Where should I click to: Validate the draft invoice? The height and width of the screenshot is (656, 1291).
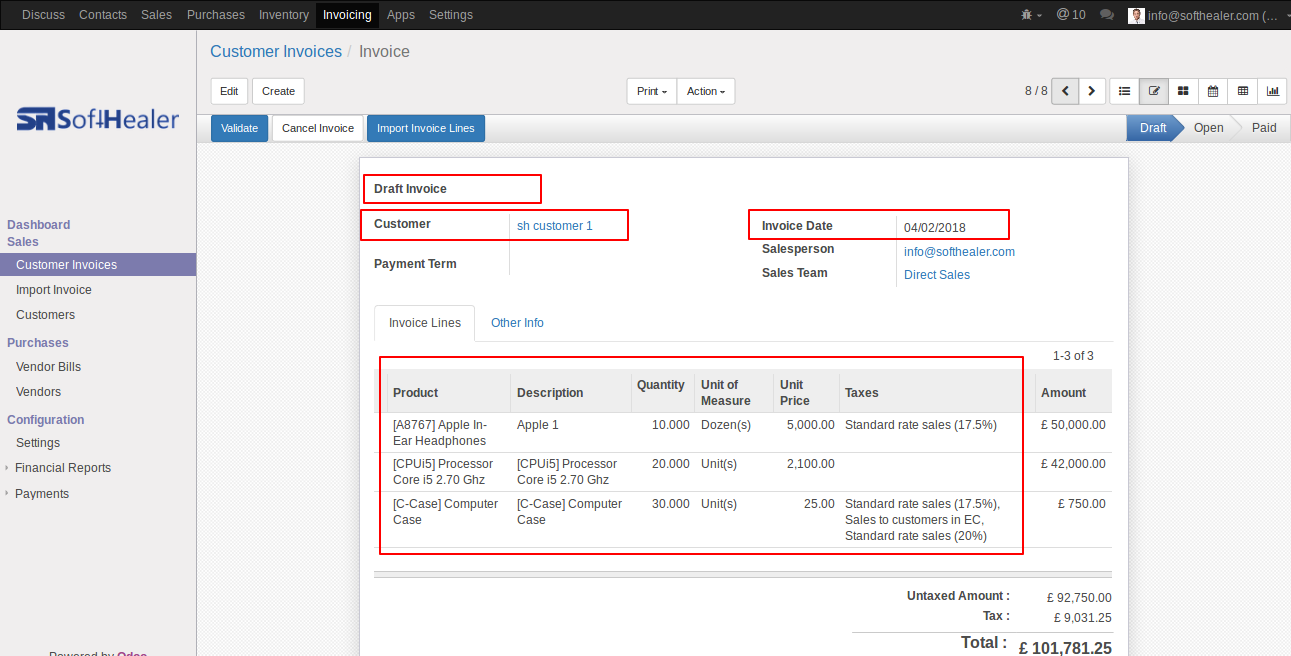coord(239,128)
